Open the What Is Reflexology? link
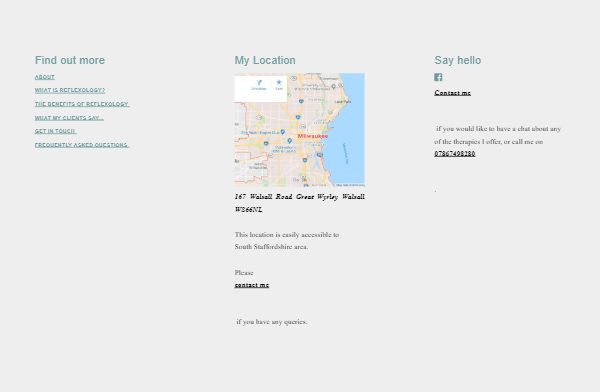The height and width of the screenshot is (392, 600). 70,90
